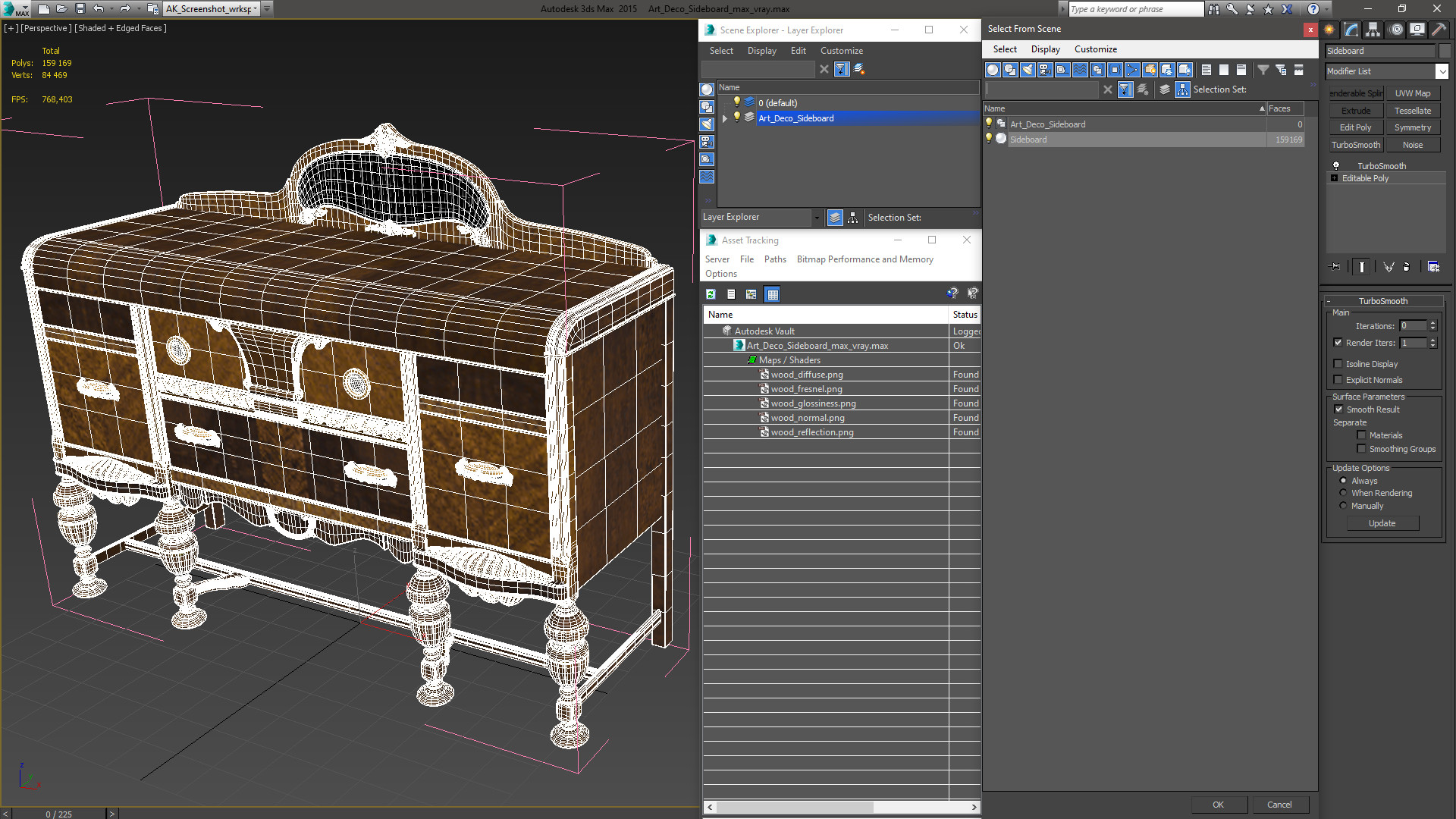Click Sort by Layer icon in Select From Scene
This screenshot has width=1456, height=819.
coord(1165,89)
